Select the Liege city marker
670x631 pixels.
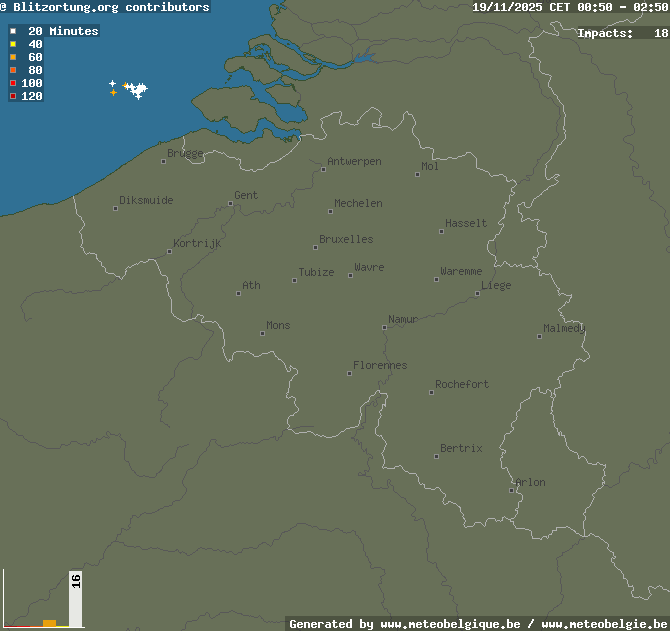point(477,293)
